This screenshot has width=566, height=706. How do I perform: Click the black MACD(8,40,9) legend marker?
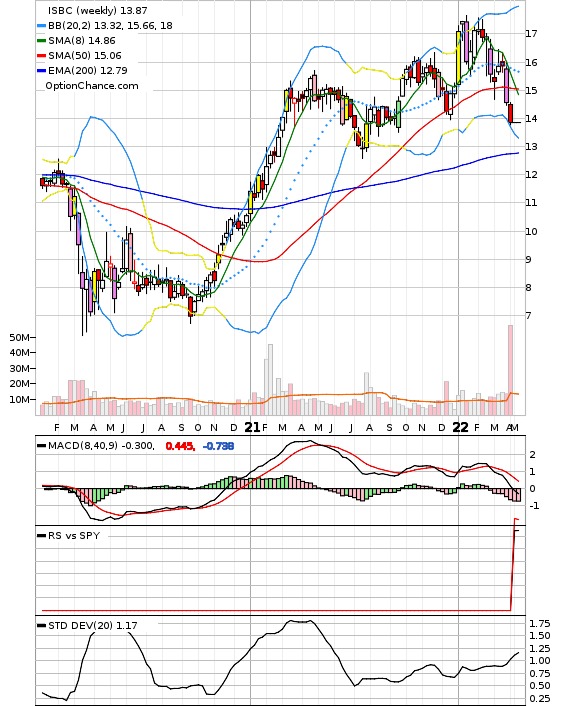click(41, 446)
